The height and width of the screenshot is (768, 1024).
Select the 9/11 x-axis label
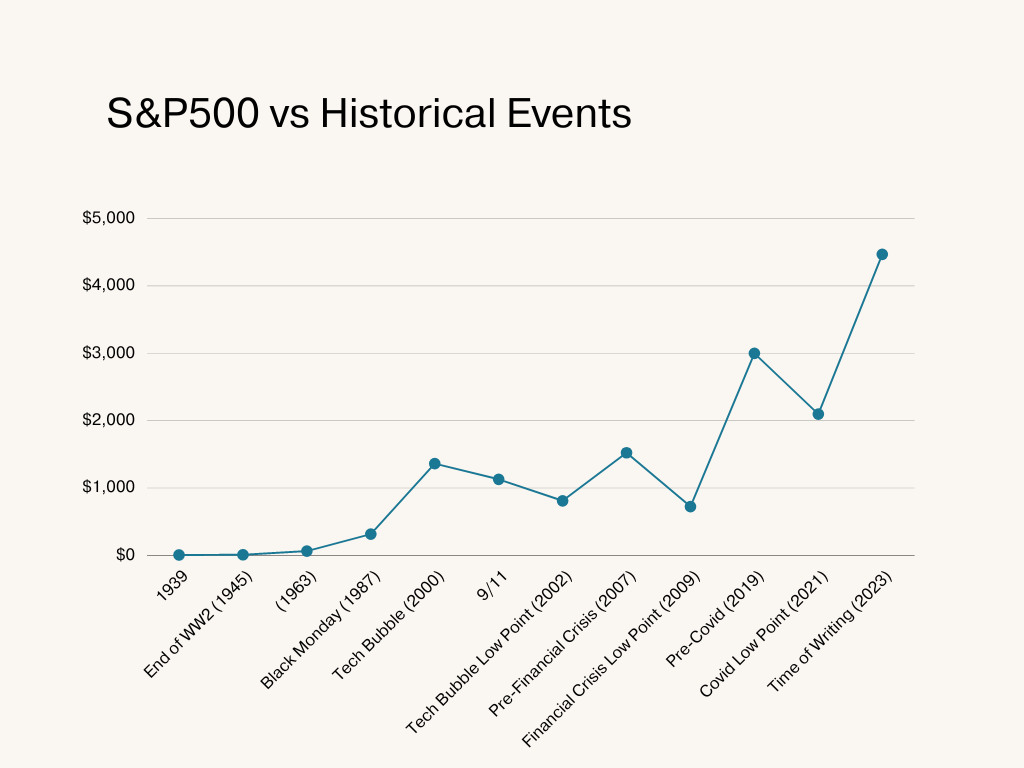point(492,585)
